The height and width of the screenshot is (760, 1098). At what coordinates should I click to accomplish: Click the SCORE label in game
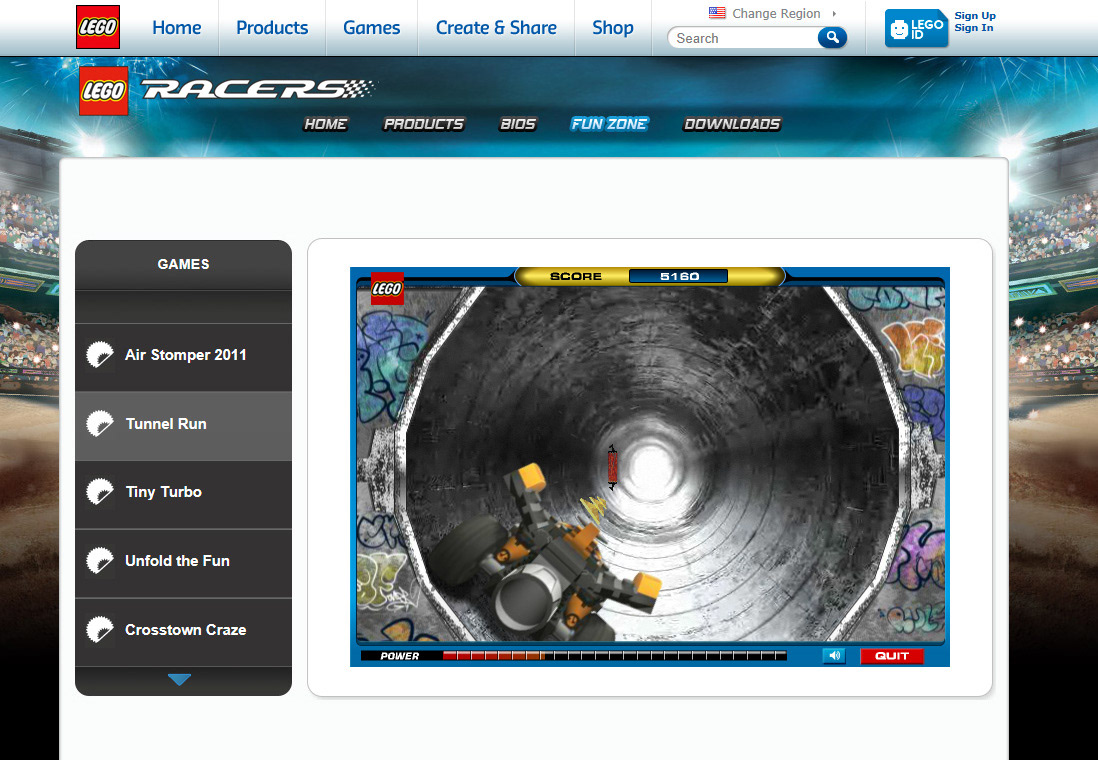coord(576,276)
